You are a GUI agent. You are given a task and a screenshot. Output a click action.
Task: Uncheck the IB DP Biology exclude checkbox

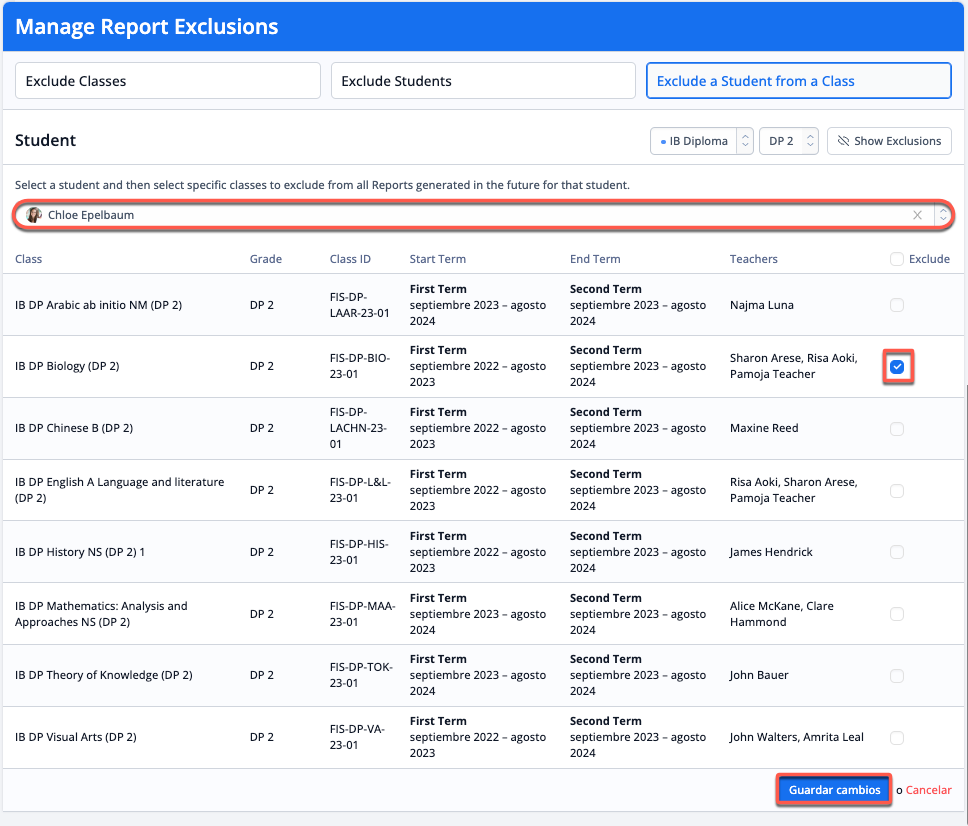(897, 367)
